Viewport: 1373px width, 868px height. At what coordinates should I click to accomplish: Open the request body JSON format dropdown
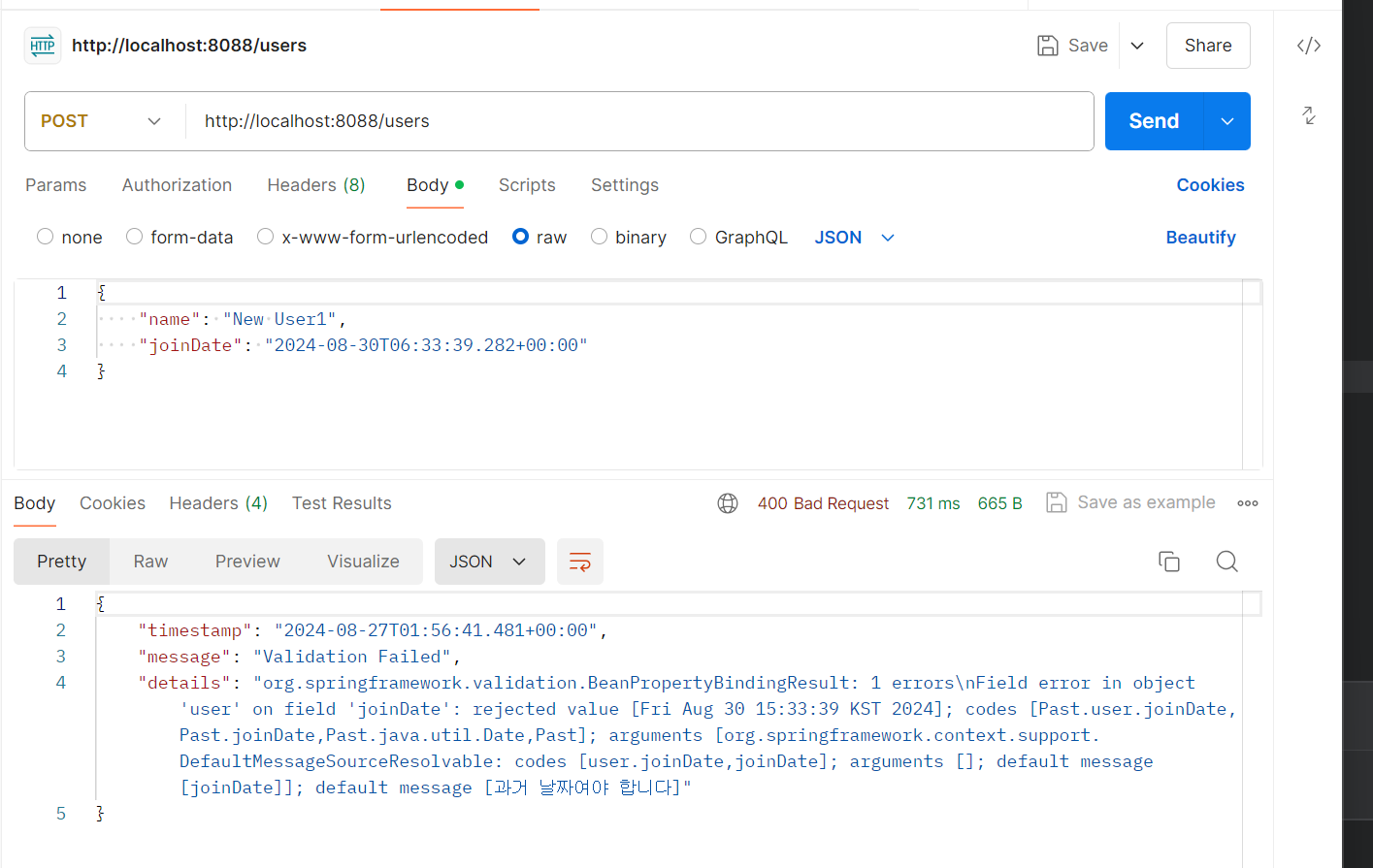coord(854,238)
